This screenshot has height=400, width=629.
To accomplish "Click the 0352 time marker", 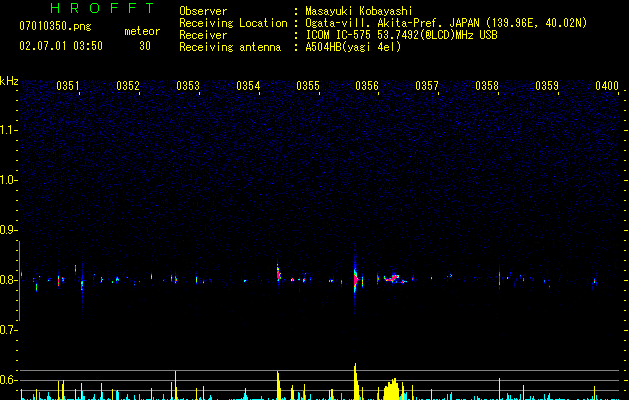I will click(x=128, y=86).
